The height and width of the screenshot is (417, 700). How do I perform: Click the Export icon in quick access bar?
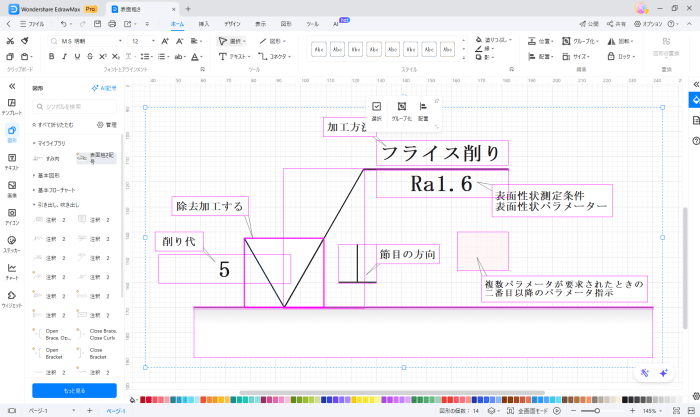tap(128, 24)
